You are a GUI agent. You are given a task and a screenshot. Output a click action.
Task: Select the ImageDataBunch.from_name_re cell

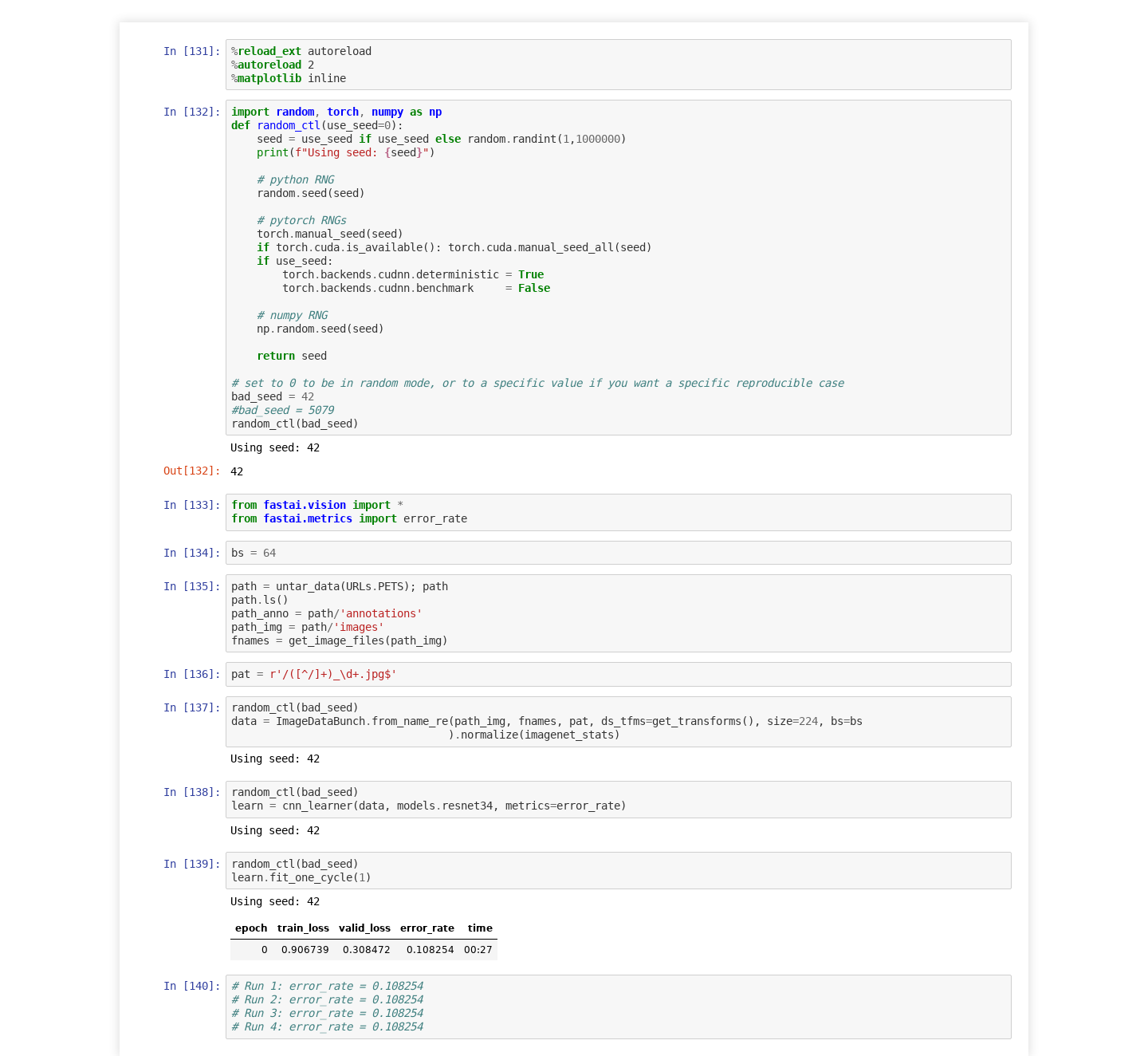[618, 722]
